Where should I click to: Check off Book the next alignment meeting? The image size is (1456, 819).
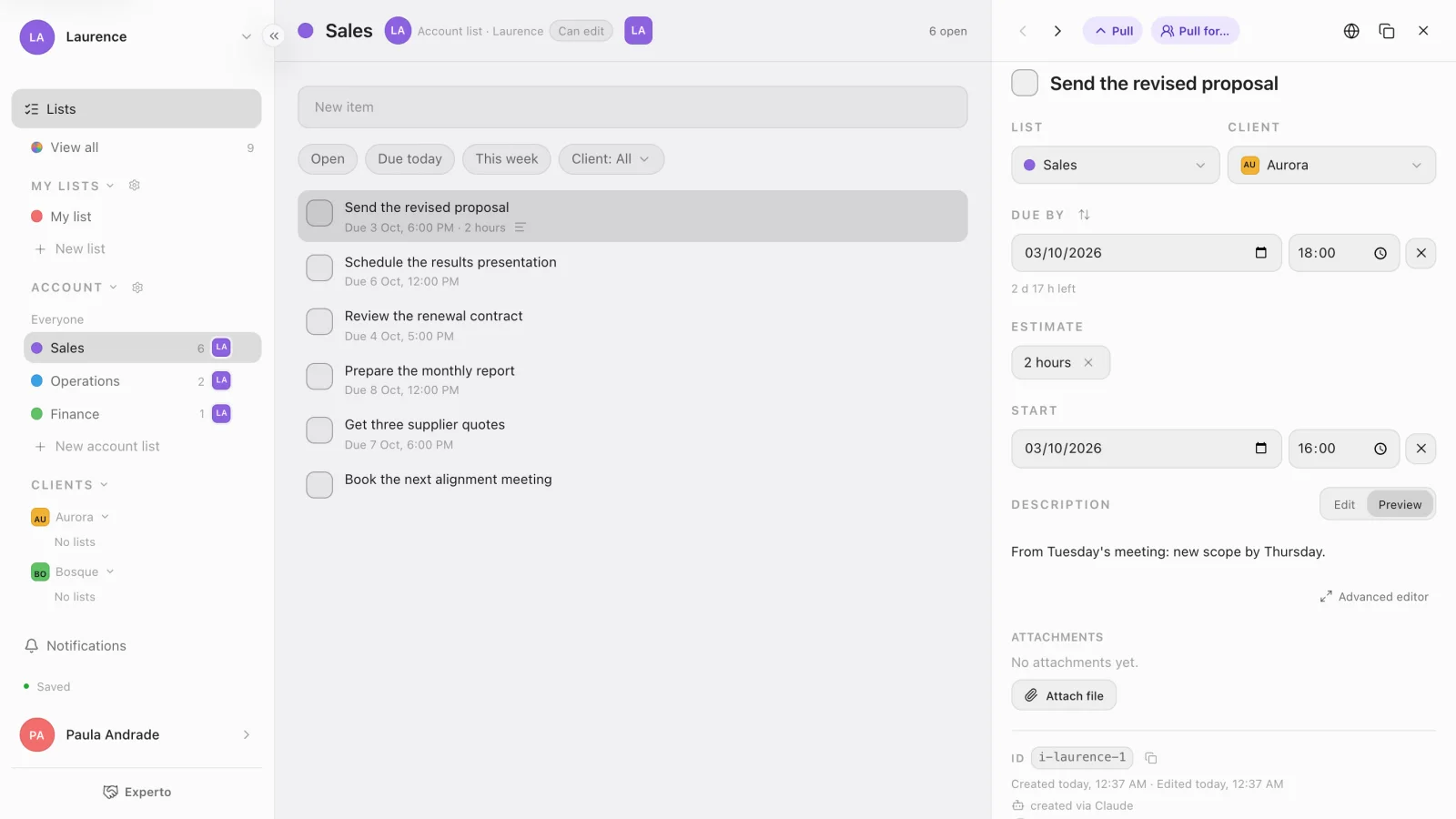click(x=319, y=485)
